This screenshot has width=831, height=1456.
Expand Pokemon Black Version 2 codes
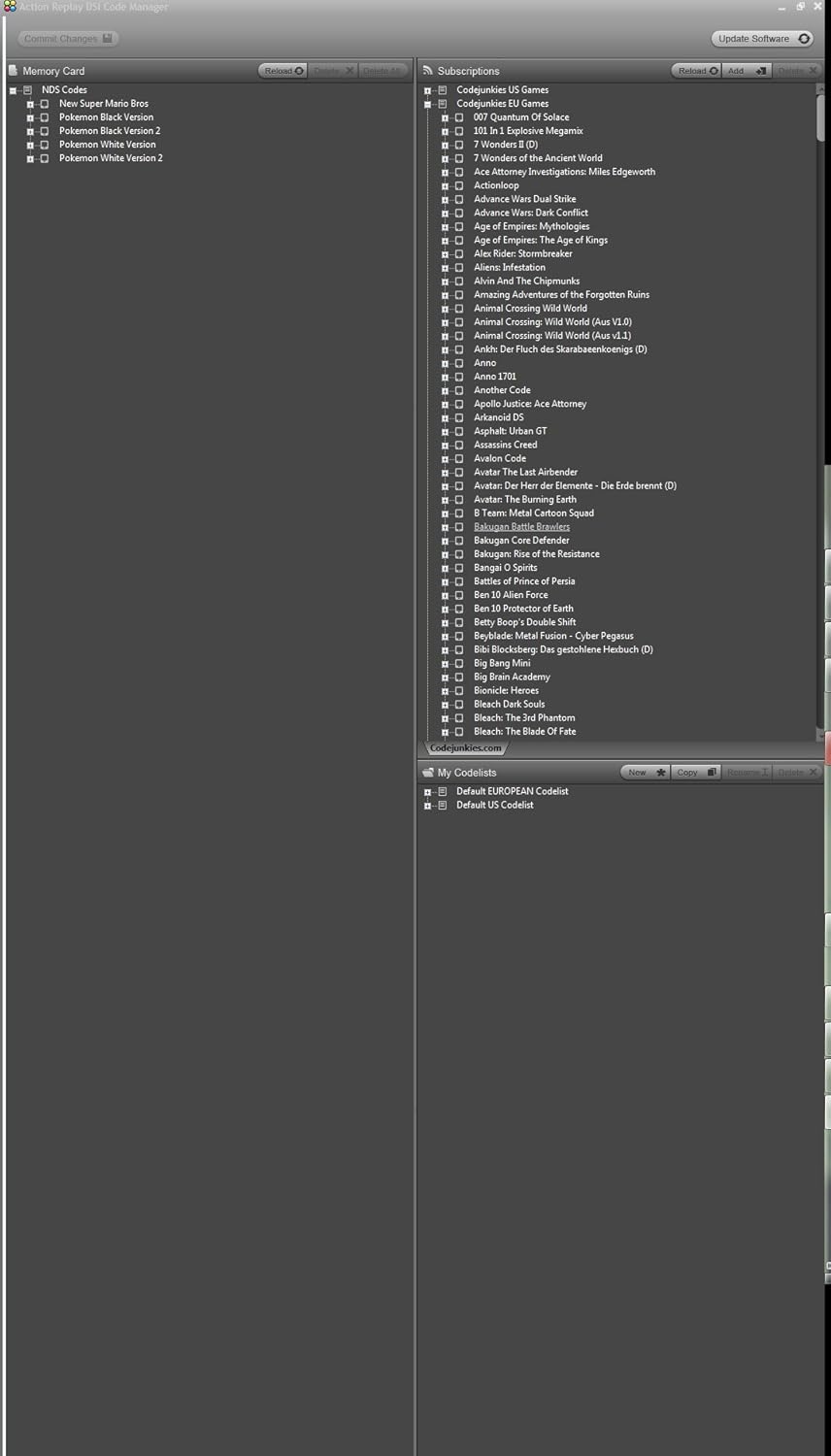tap(30, 131)
